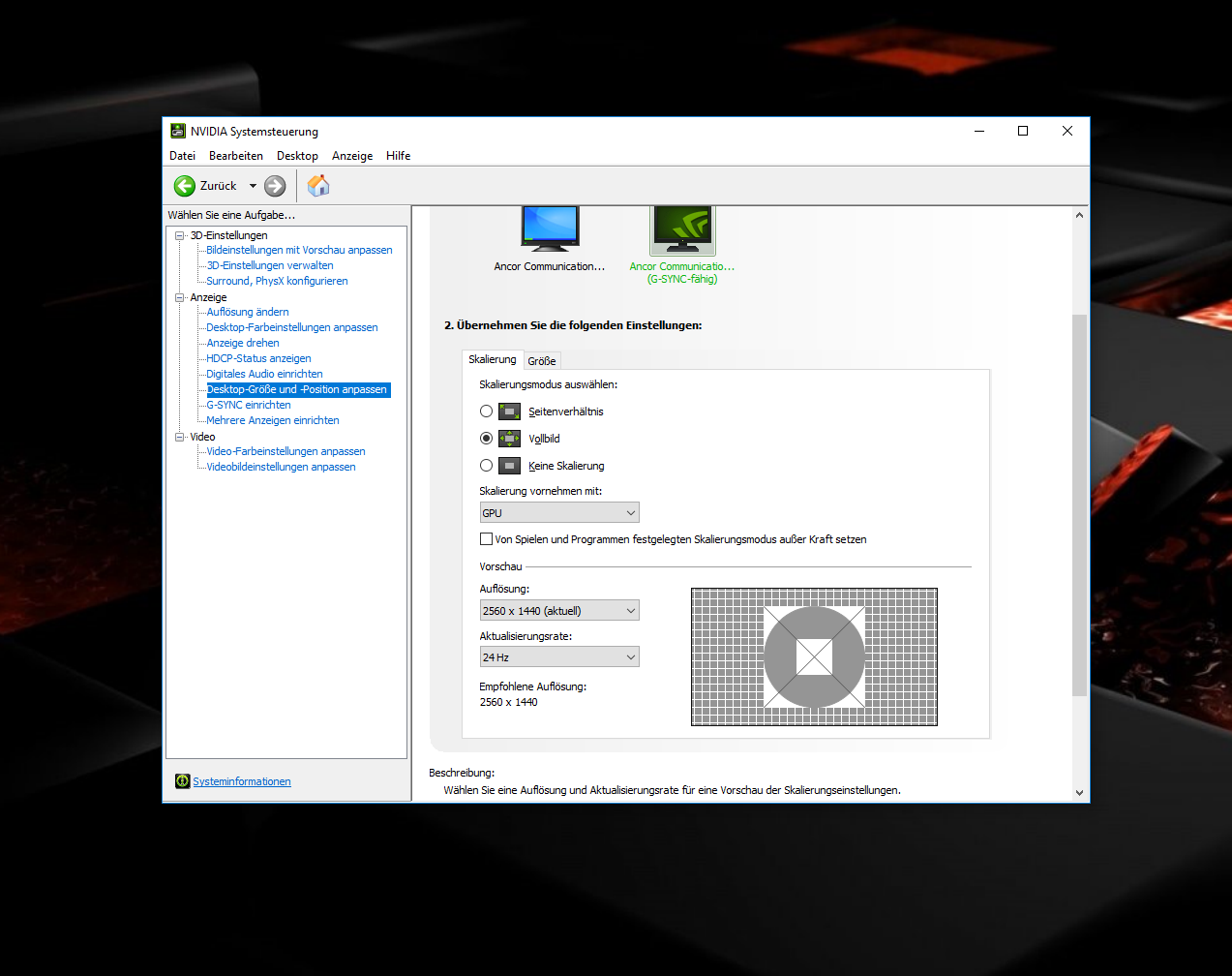Select the Keine Skalierung radio button
The image size is (1232, 976).
[x=486, y=466]
